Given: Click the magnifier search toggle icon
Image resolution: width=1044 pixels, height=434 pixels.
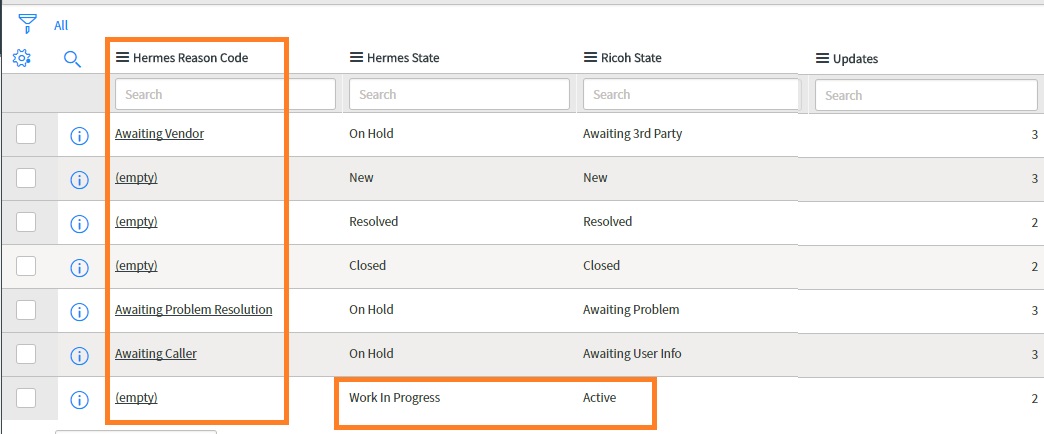Looking at the screenshot, I should [73, 59].
